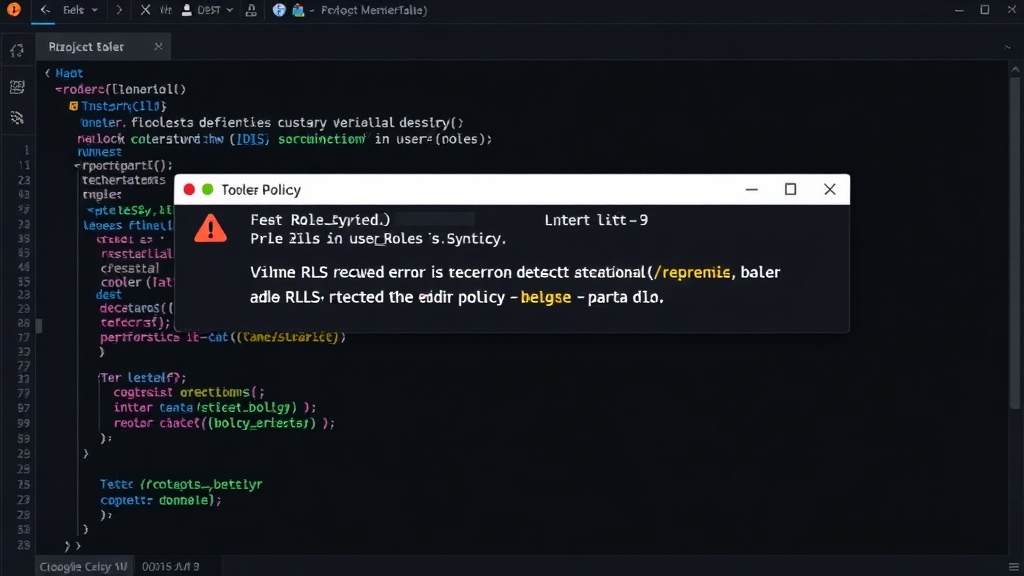Click the warning triangle icon in the dialog
The width and height of the screenshot is (1024, 576).
[x=210, y=229]
